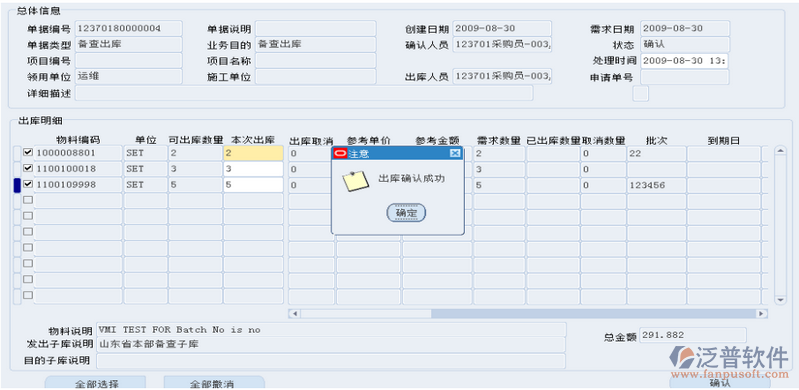
Task: Click the small box below 申请单号
Action: [x=641, y=94]
